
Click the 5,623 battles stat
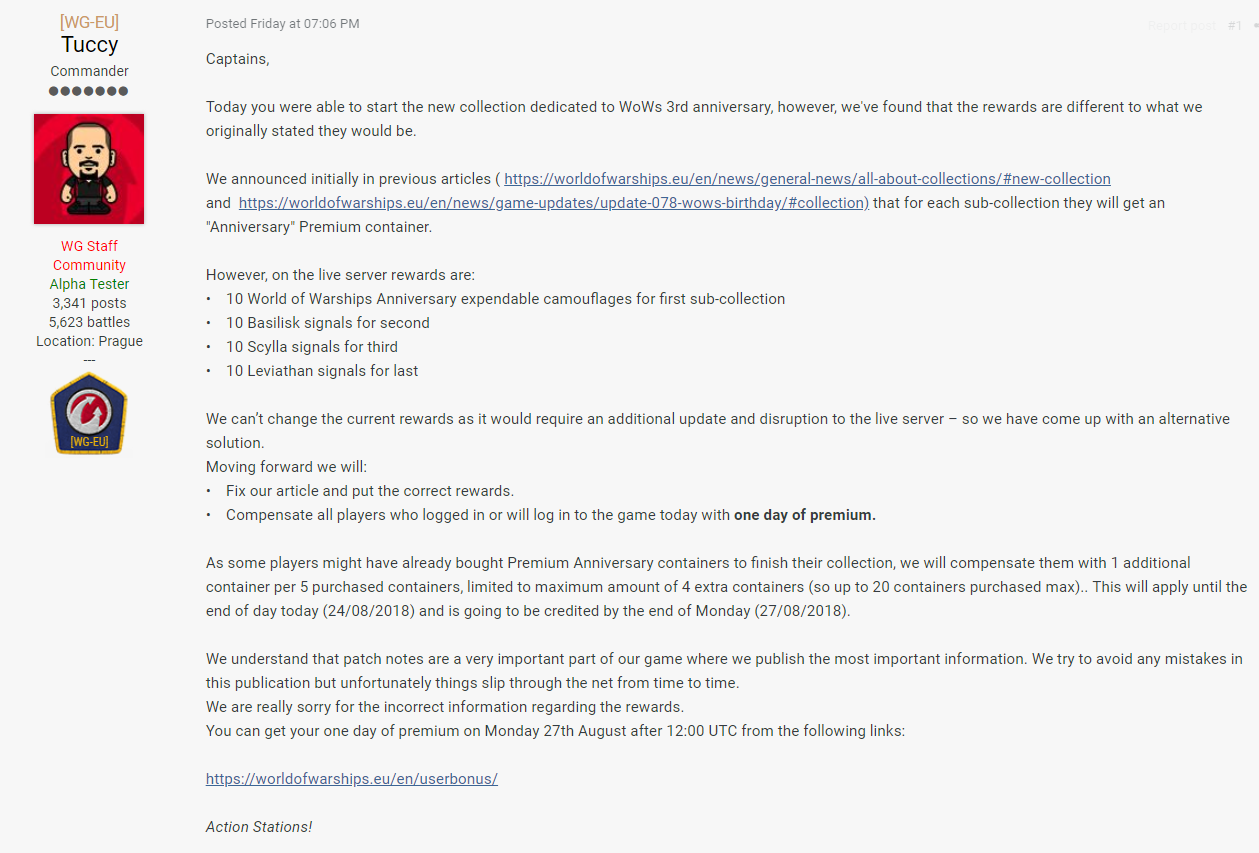(89, 322)
